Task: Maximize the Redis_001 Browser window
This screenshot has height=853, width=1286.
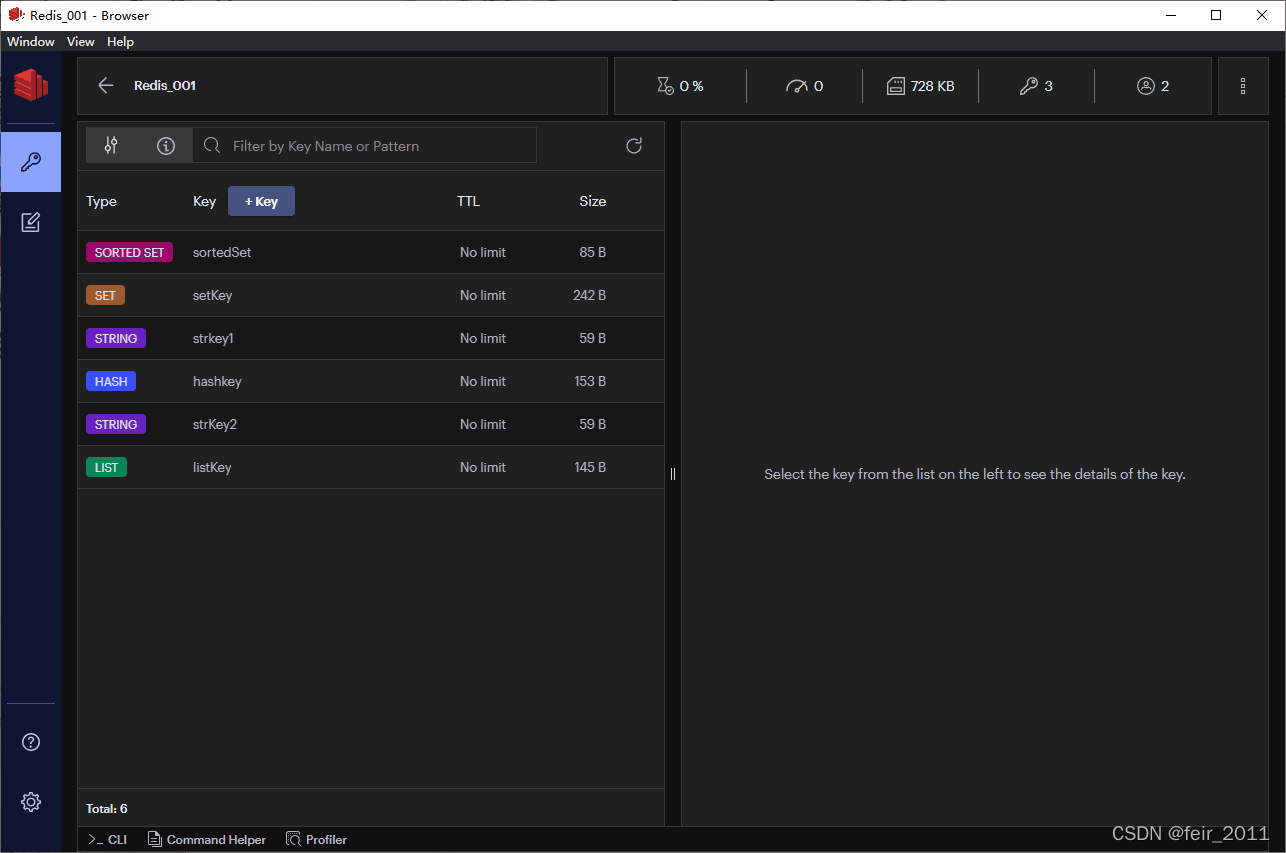Action: [x=1216, y=15]
